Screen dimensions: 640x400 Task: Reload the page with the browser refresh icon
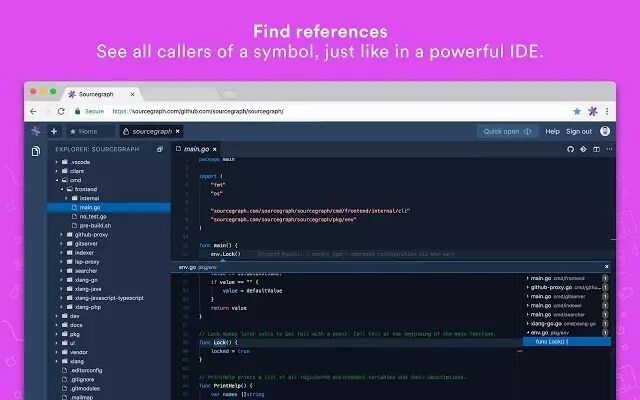point(61,111)
